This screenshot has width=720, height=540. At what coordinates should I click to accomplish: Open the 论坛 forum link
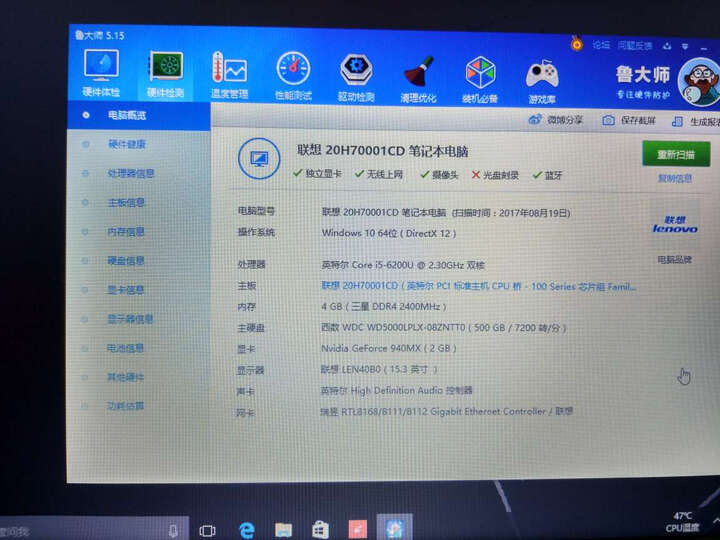click(601, 45)
